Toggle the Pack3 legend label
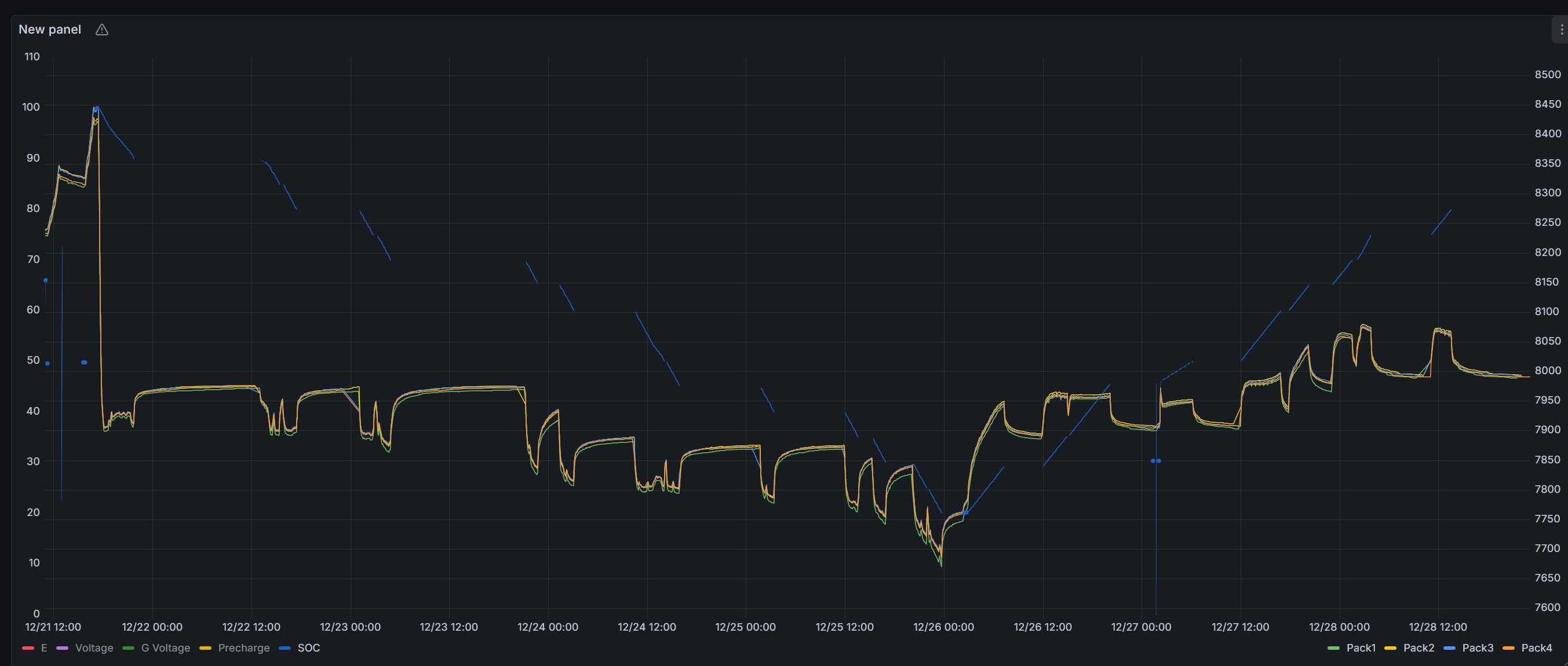This screenshot has width=1568, height=666. pyautogui.click(x=1477, y=647)
